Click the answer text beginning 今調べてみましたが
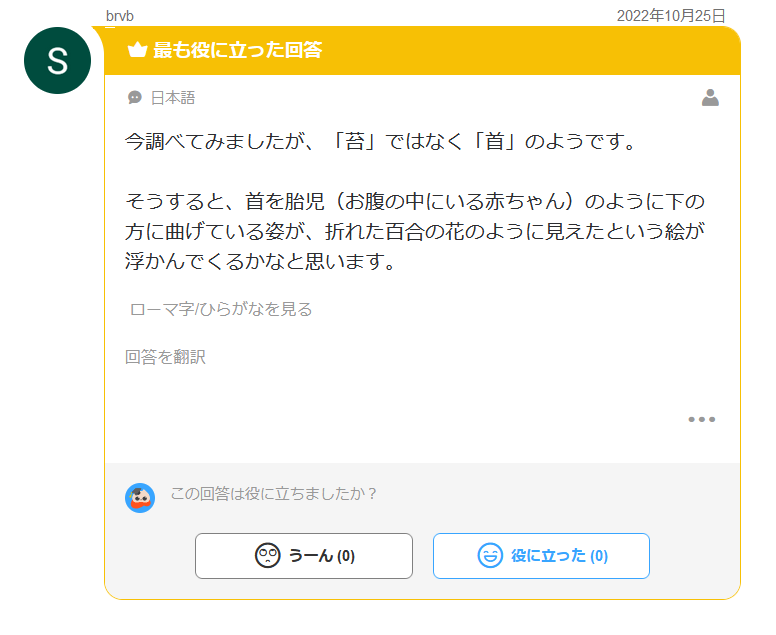The image size is (776, 635). [380, 142]
